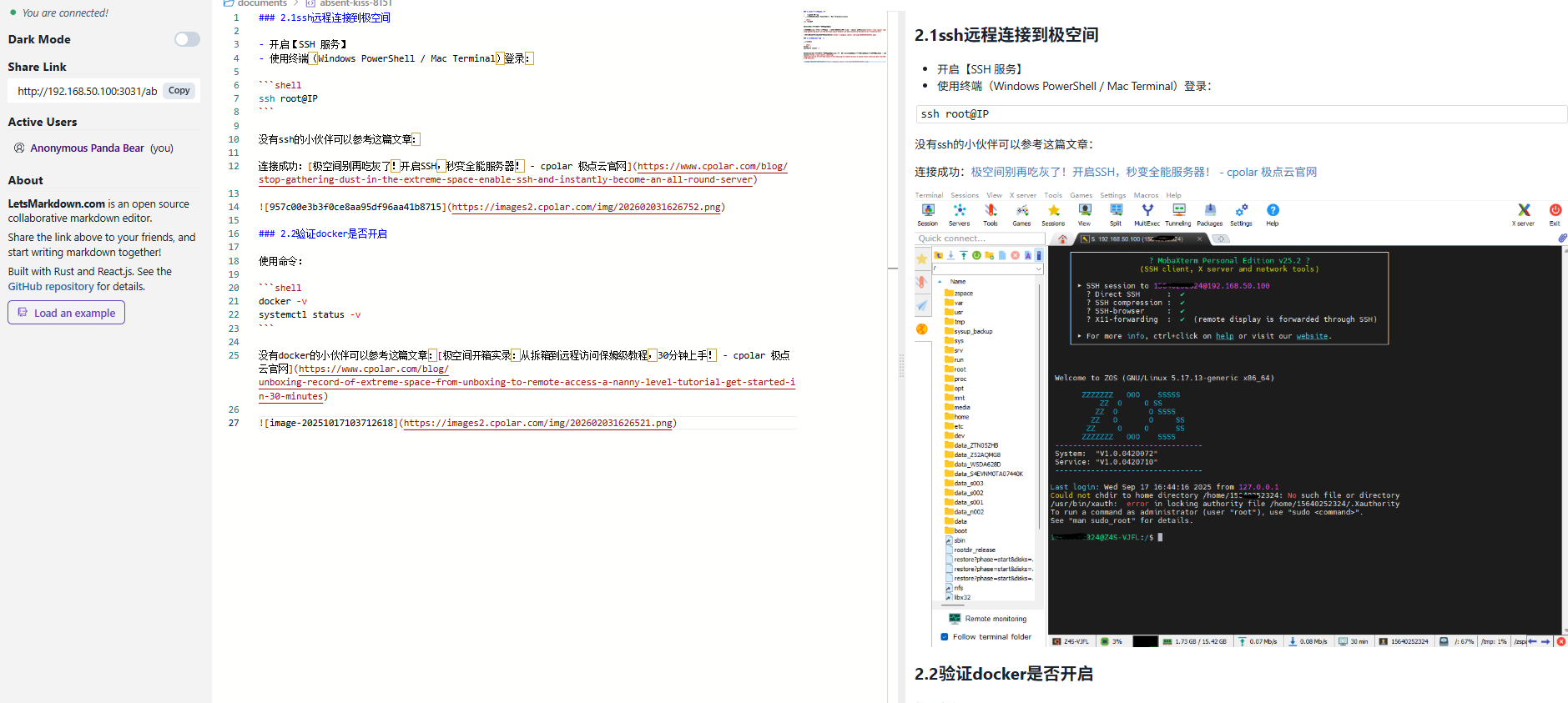Click the Remote monitoring button
This screenshot has width=1568, height=703.
(x=988, y=619)
